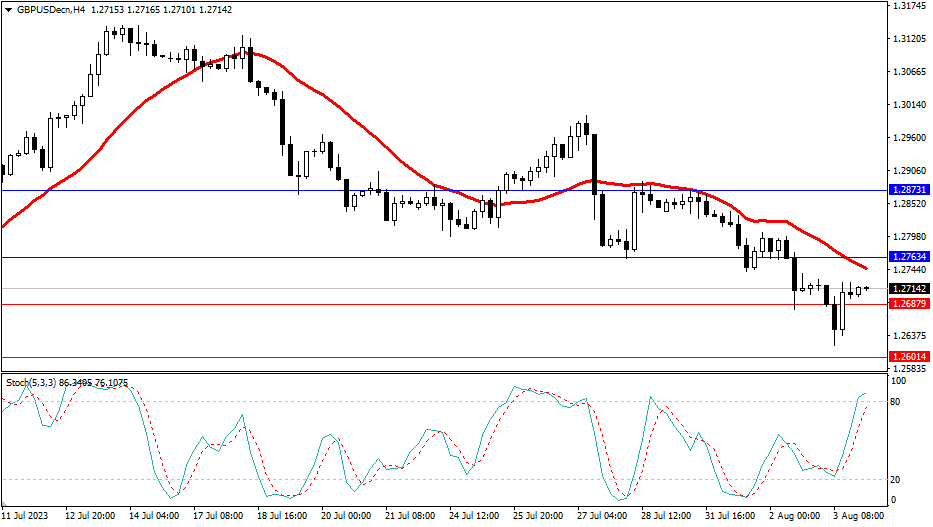Viewport: 933px width, 527px height.
Task: Click the current price tag 1.27142
Action: point(909,288)
